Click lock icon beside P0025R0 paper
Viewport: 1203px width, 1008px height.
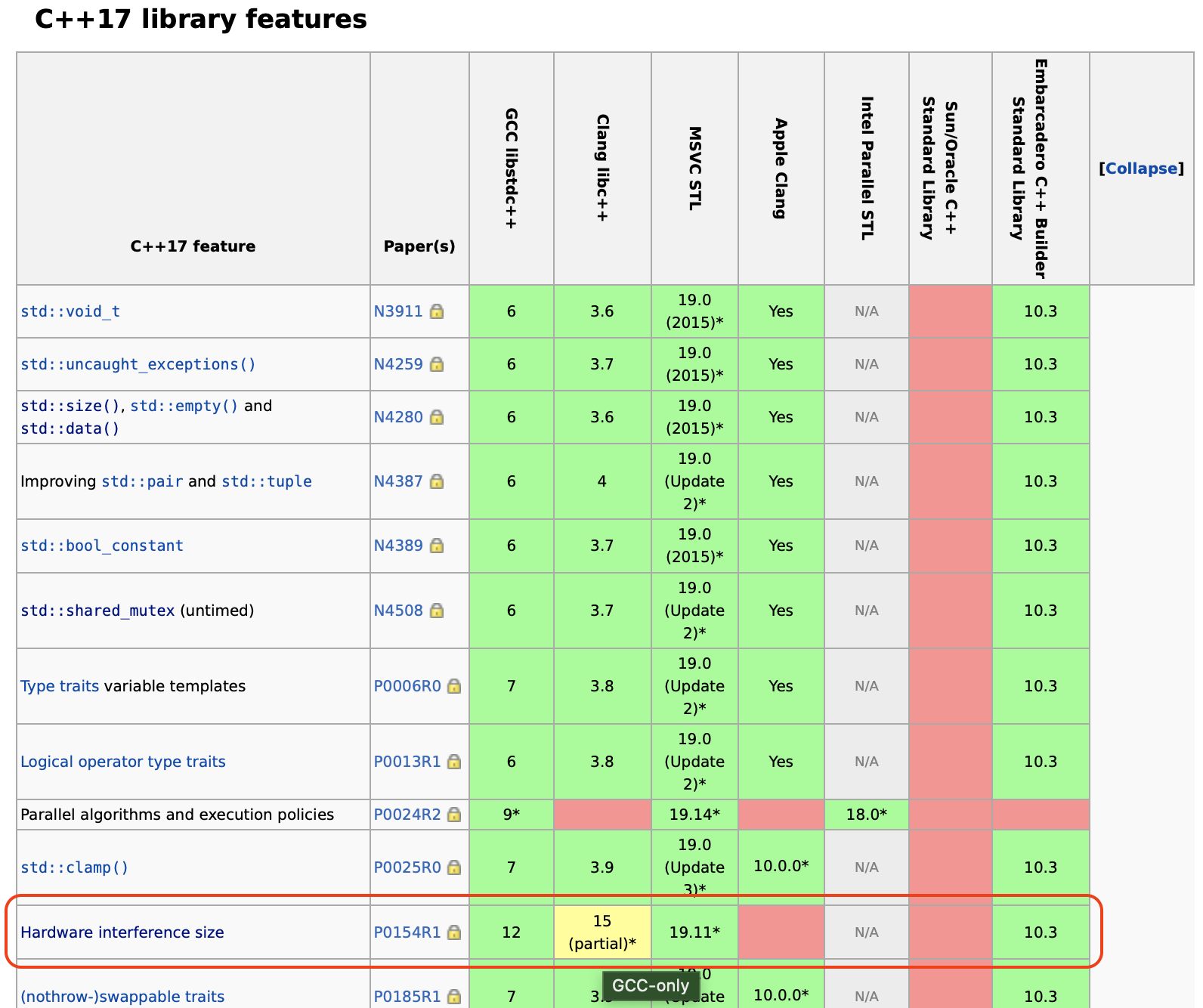point(454,867)
